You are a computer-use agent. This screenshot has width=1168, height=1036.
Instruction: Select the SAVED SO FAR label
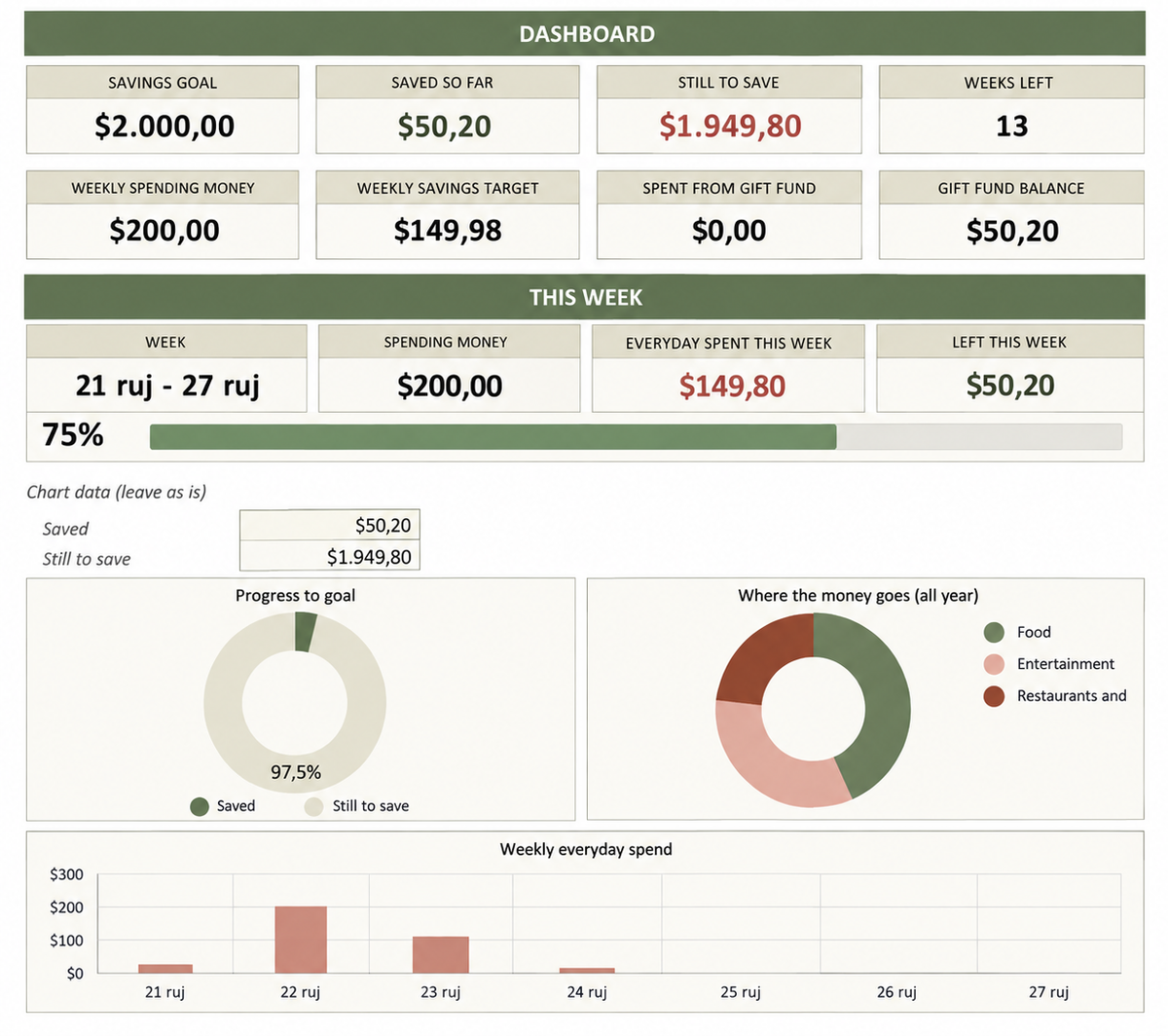tap(442, 83)
